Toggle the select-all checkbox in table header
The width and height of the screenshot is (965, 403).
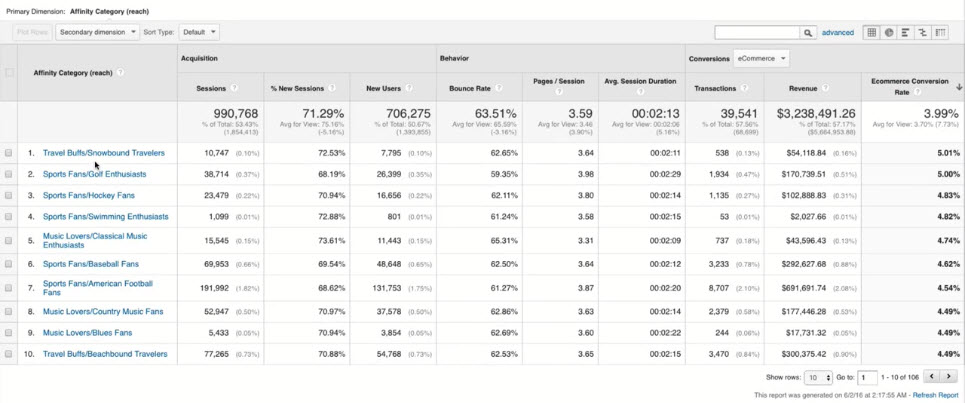click(9, 72)
